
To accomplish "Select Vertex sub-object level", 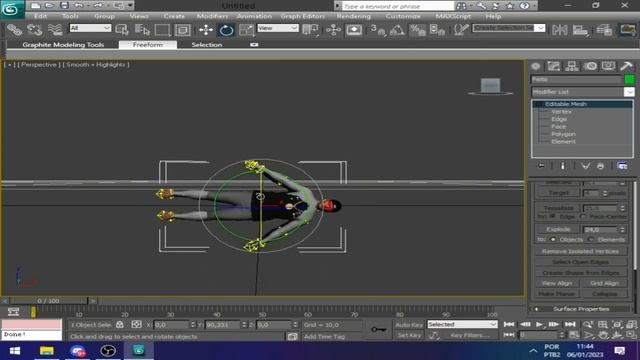I will (561, 111).
